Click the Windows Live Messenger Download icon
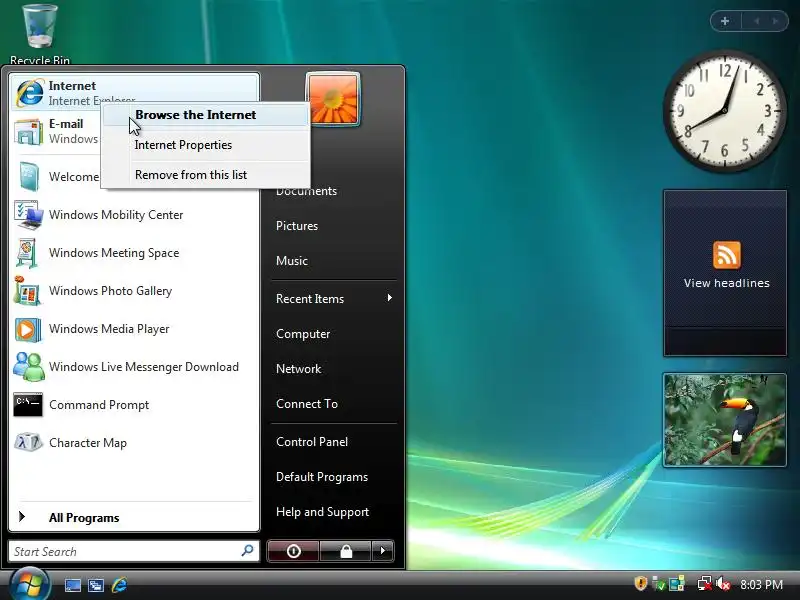This screenshot has width=800, height=600. pos(29,367)
